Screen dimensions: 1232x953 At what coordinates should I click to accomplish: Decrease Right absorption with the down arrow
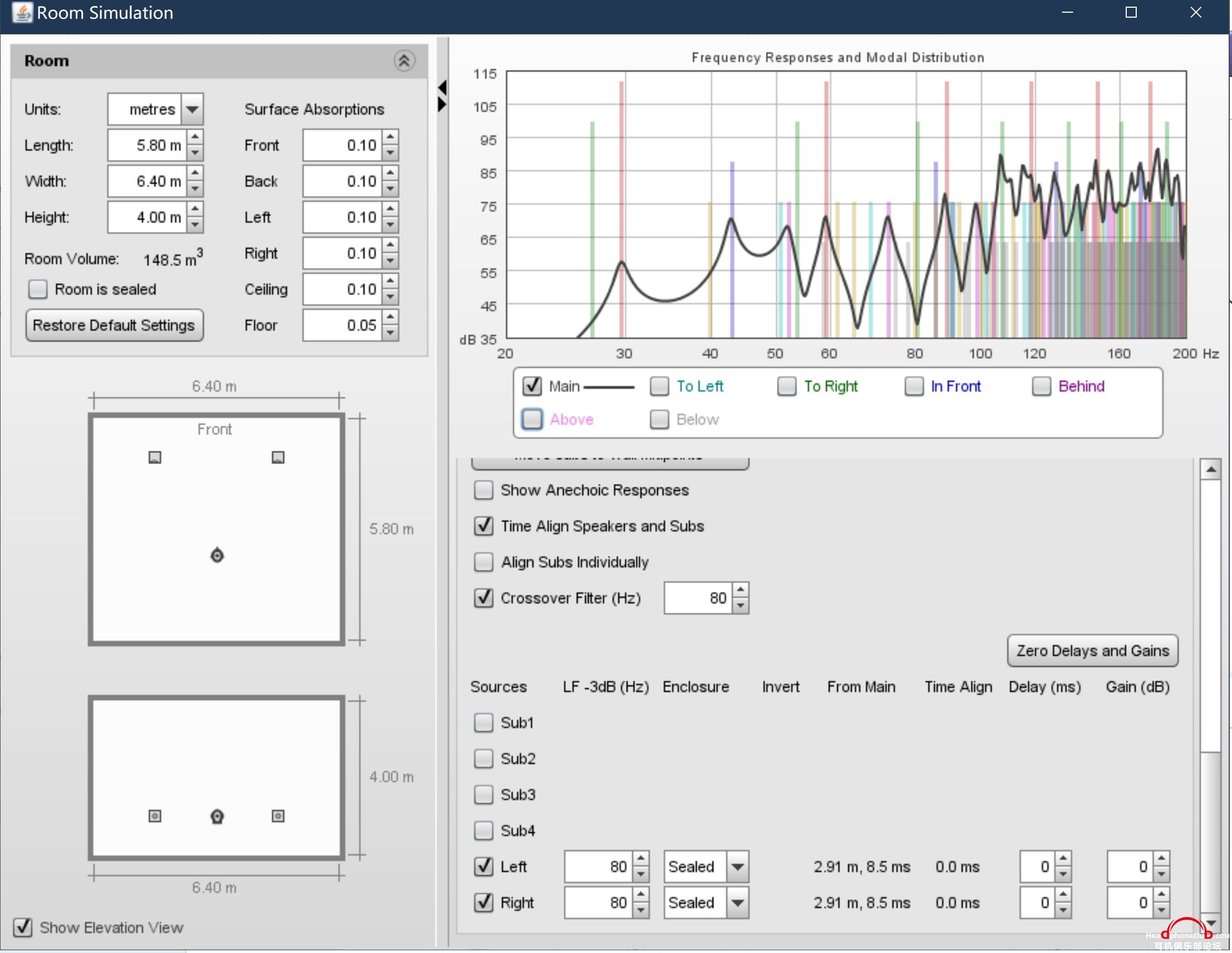(390, 261)
